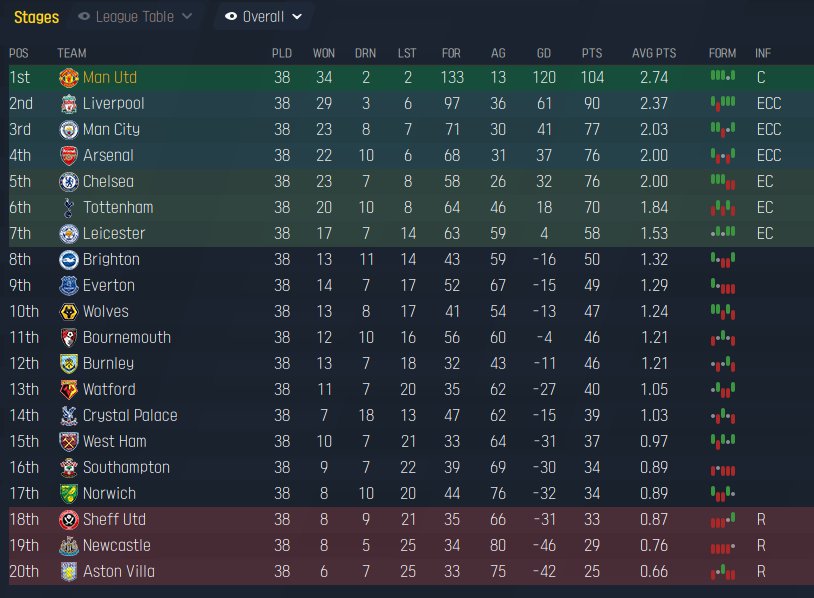
Task: Expand the Overall dropdown chevron
Action: click(x=297, y=17)
